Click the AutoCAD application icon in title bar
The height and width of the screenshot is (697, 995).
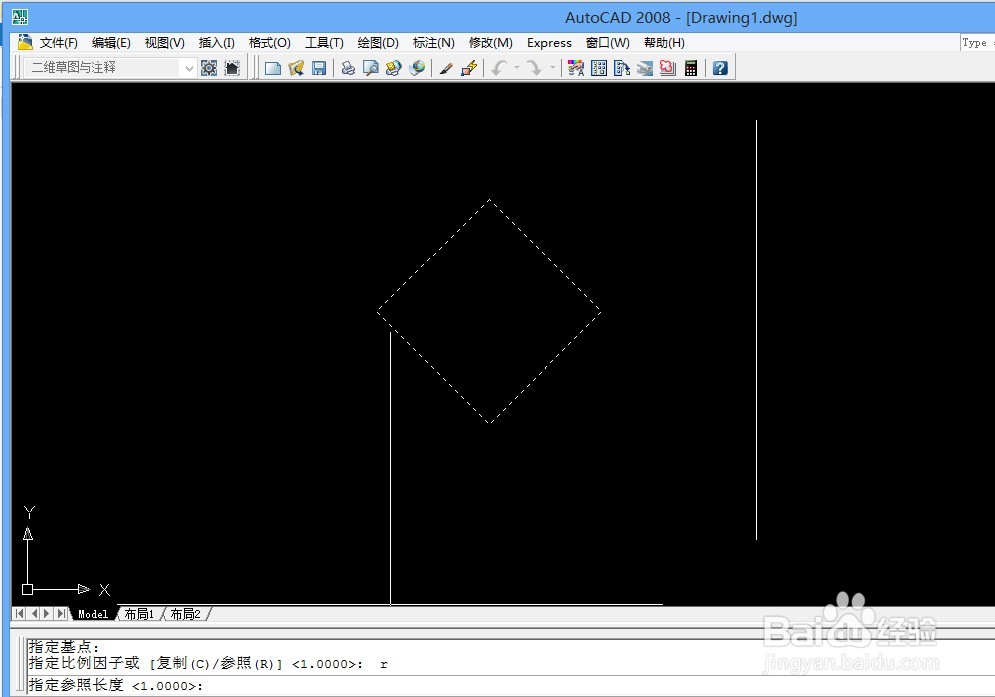point(20,17)
